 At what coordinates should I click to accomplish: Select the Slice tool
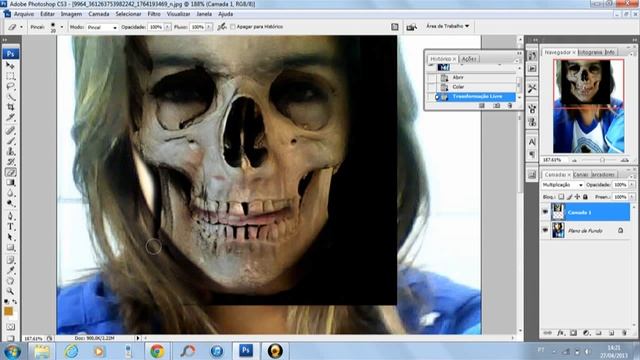(10, 118)
